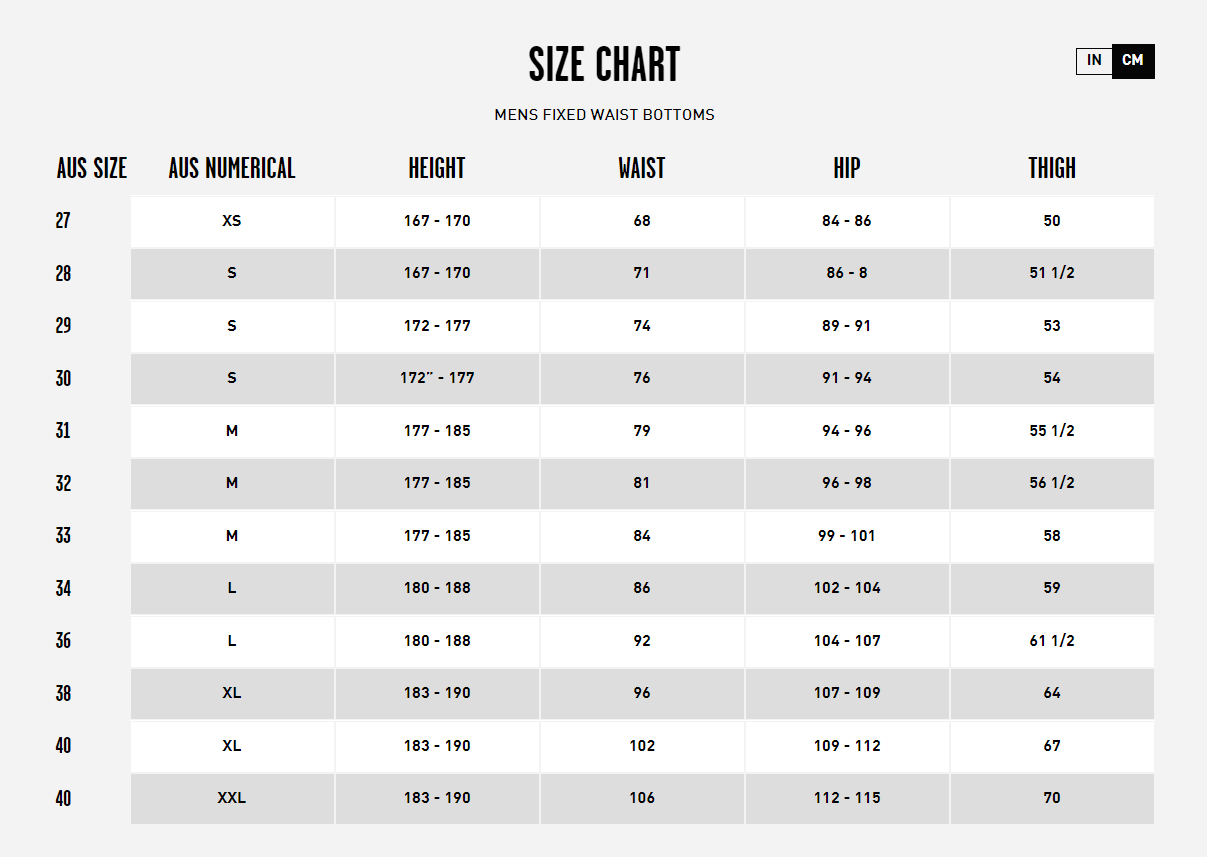This screenshot has width=1207, height=857.
Task: Click the XS numerical size cell
Action: [232, 221]
